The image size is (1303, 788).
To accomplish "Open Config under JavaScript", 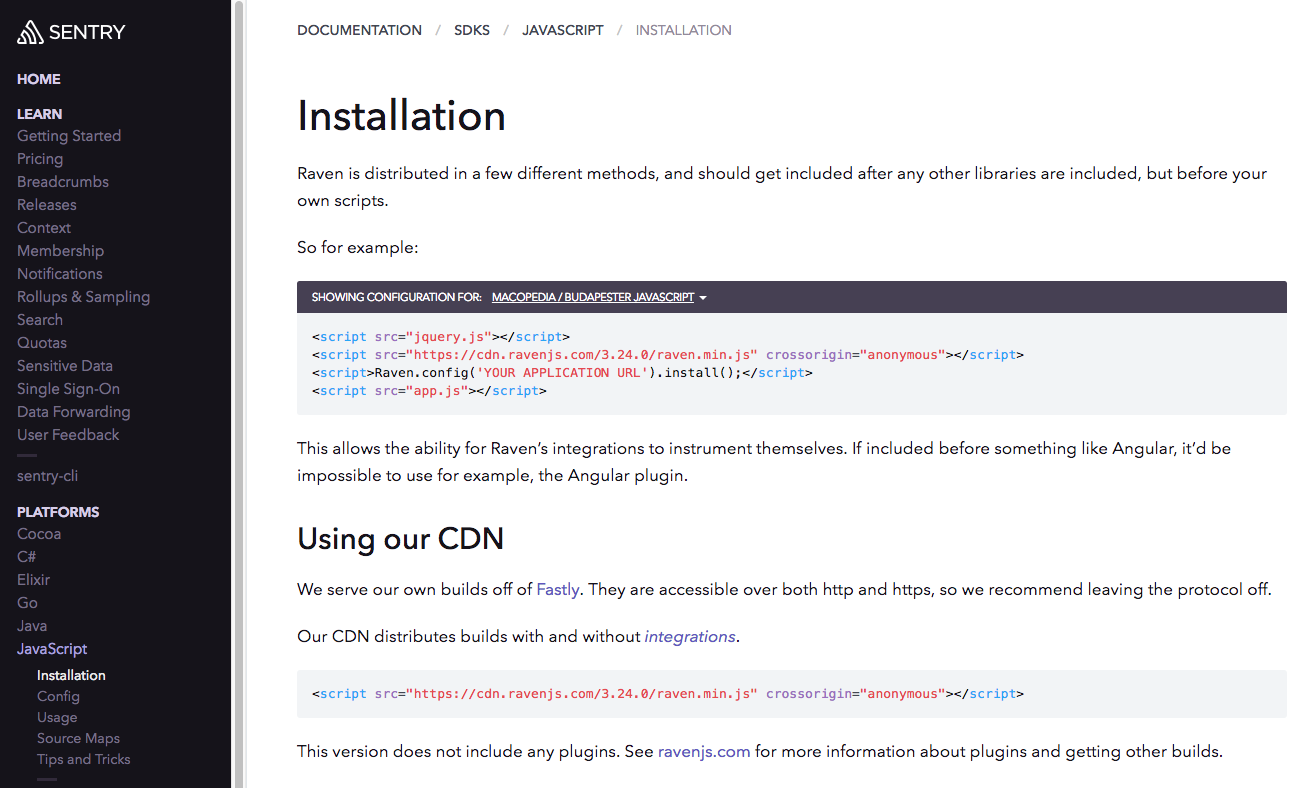I will [58, 697].
